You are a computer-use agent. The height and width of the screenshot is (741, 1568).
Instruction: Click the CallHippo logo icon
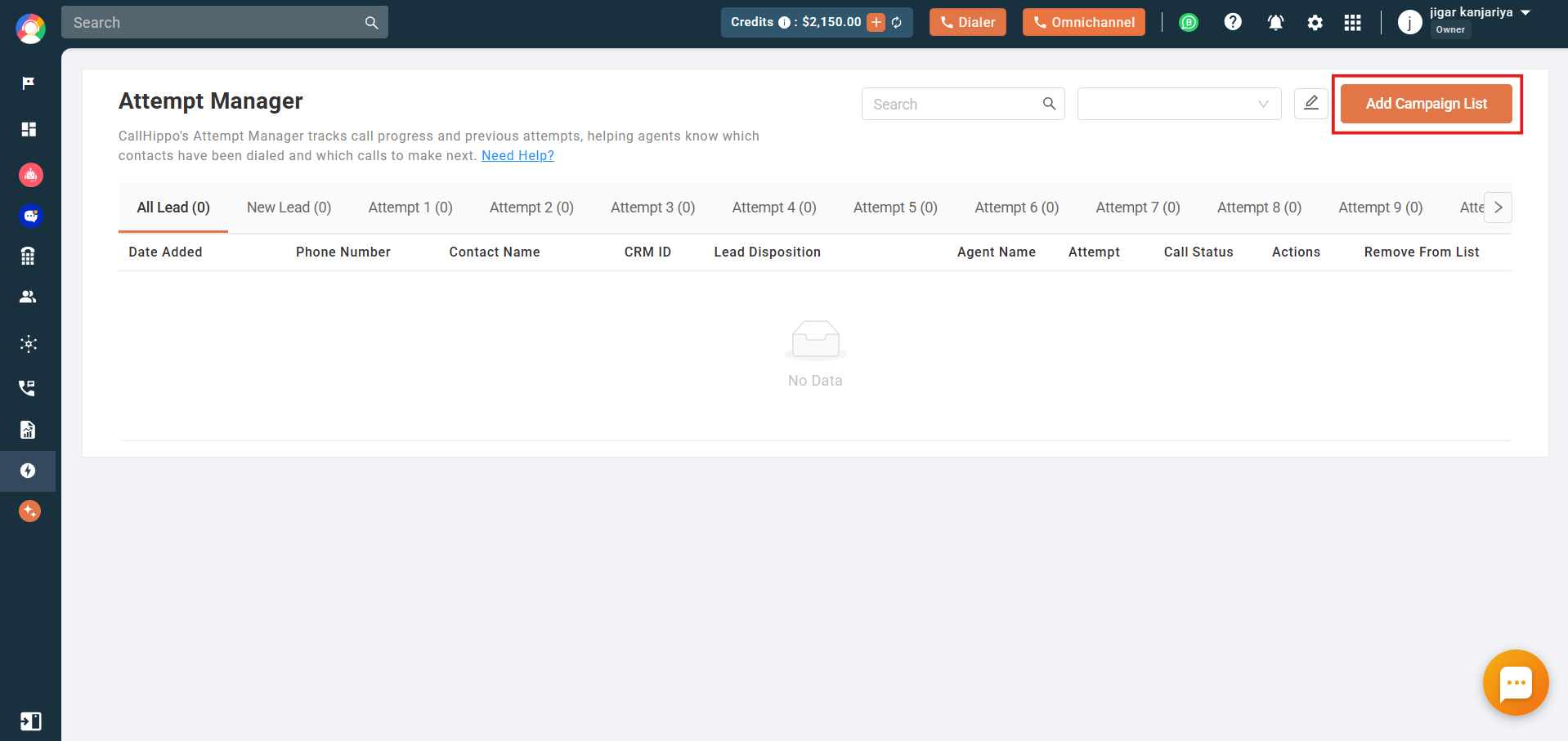click(x=30, y=29)
